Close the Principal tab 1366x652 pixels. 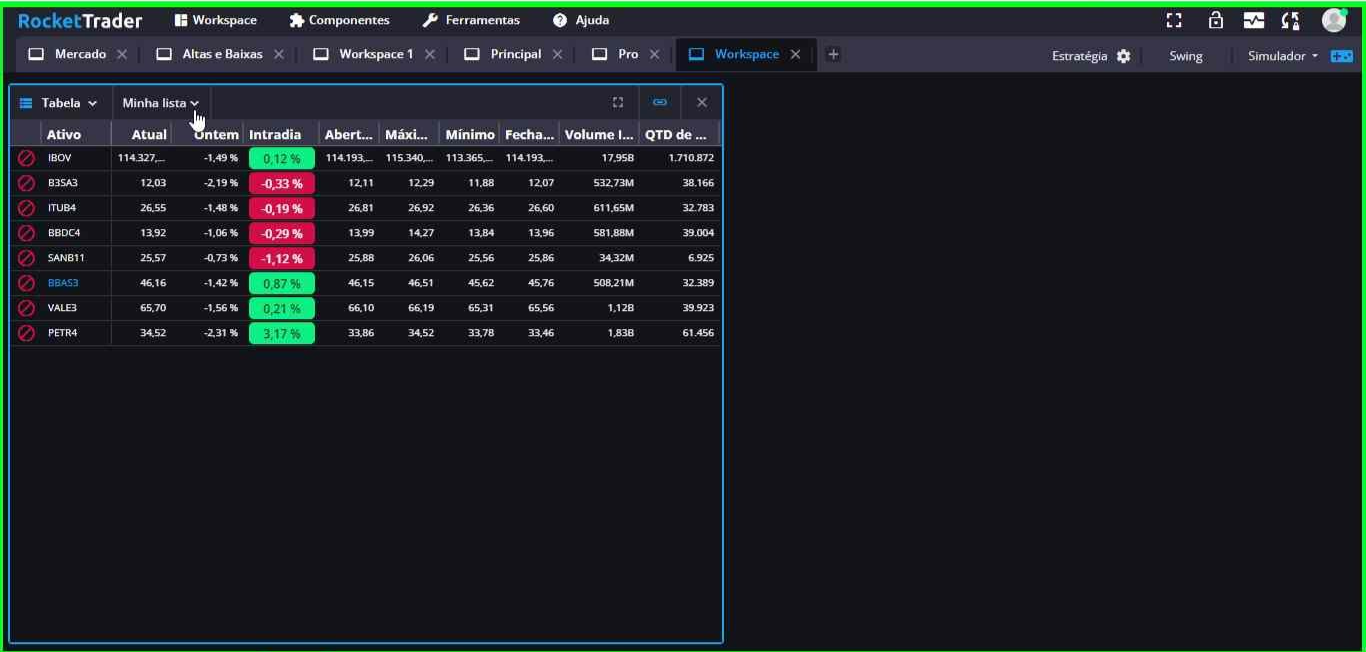click(558, 54)
